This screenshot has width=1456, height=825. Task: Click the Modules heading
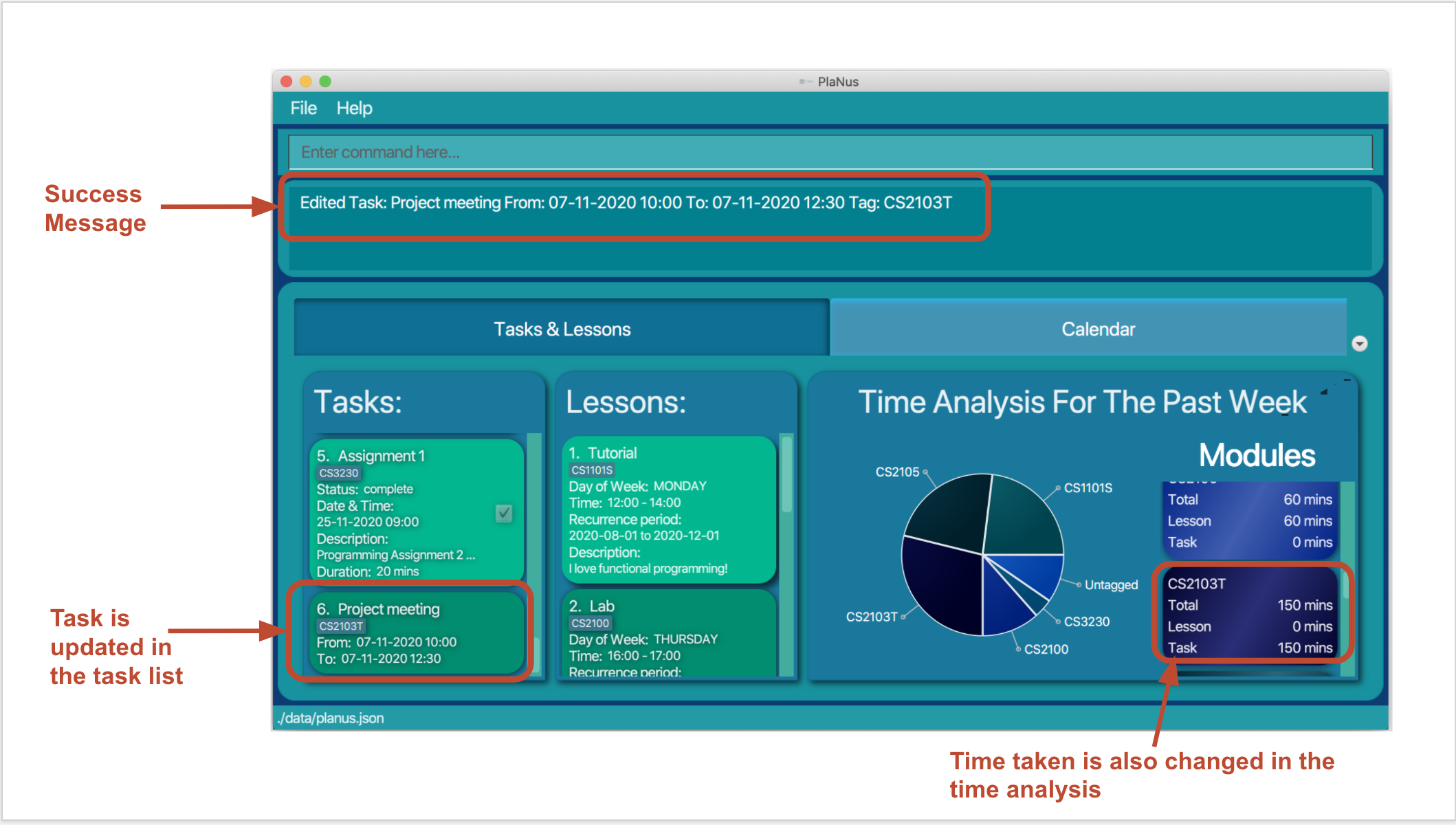[x=1257, y=455]
